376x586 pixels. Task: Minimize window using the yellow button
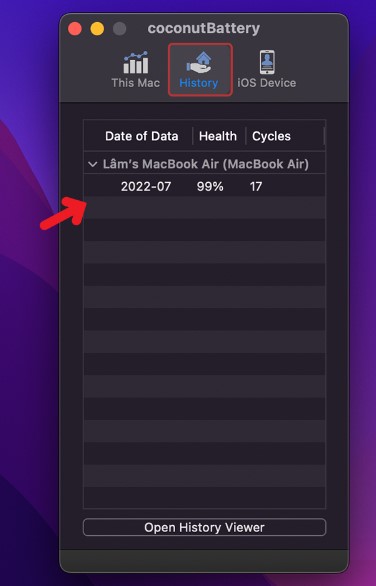tap(97, 29)
